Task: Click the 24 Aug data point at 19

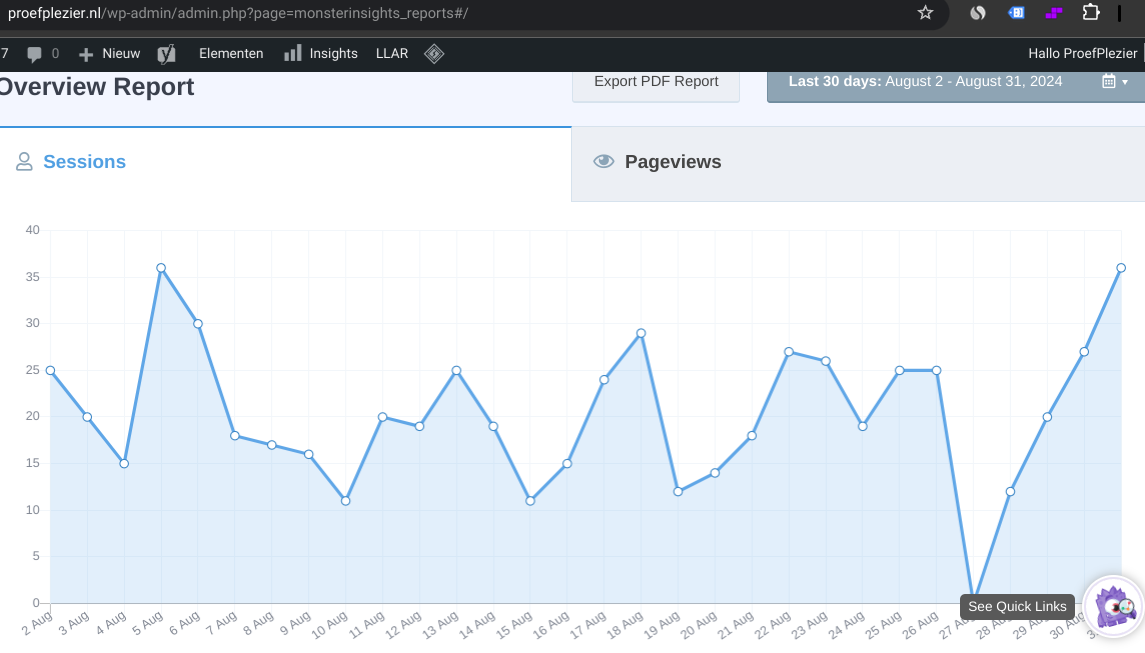Action: coord(862,427)
